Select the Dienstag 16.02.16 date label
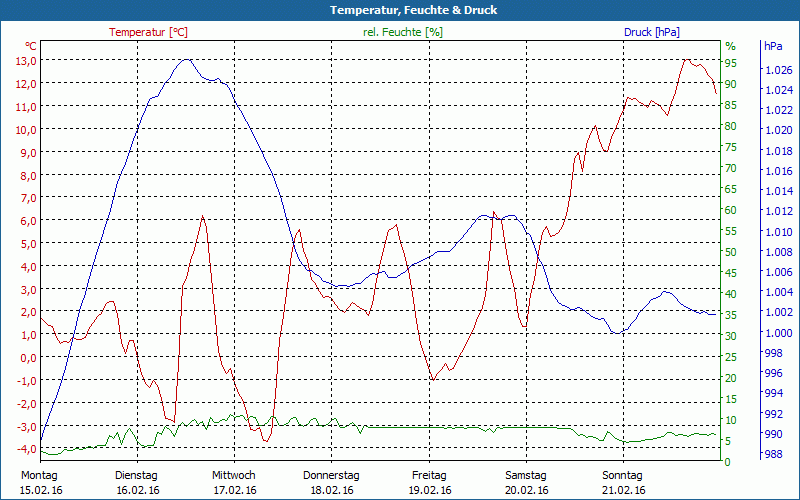 137,482
